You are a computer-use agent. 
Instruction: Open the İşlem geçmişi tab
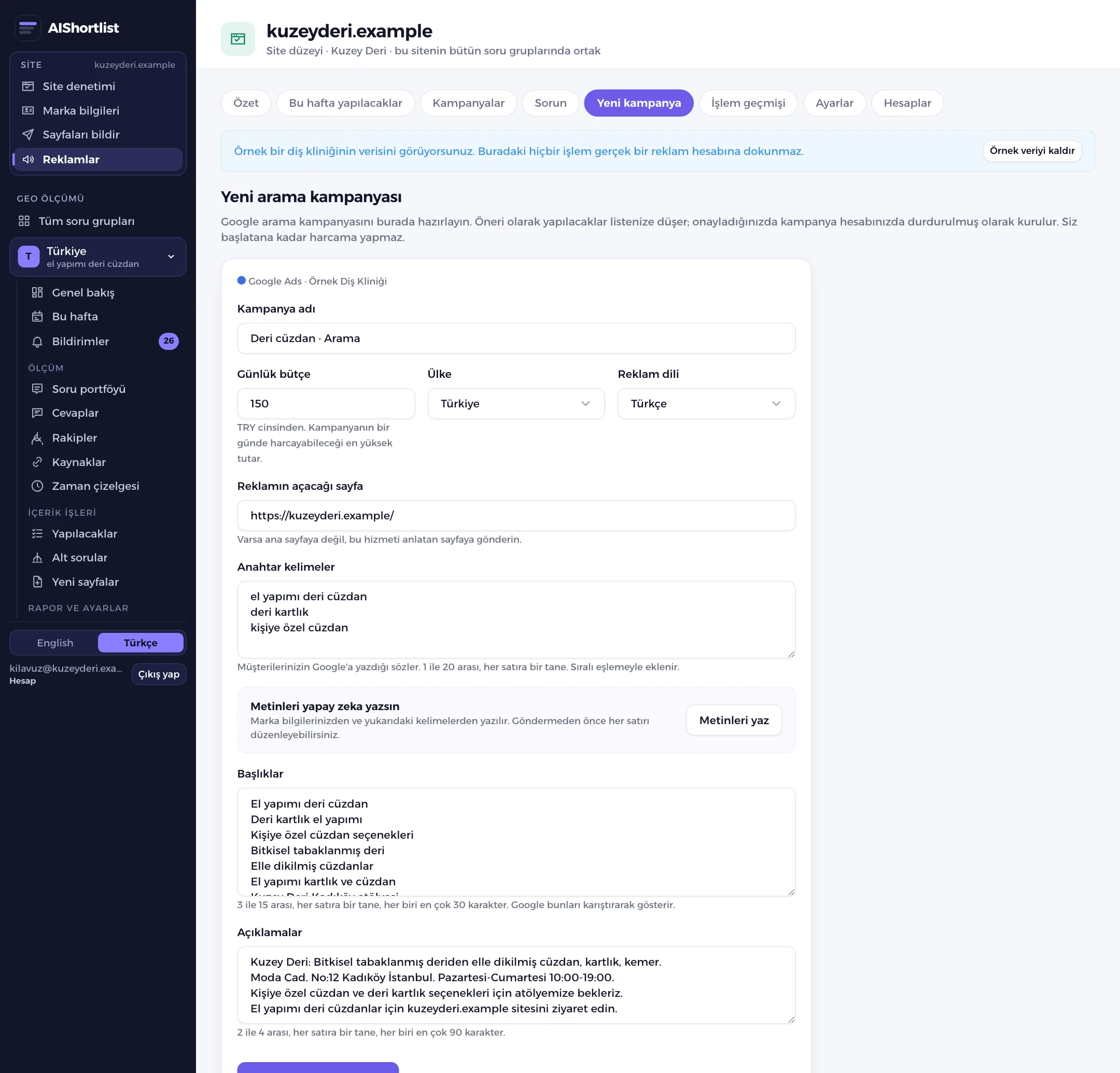(748, 103)
